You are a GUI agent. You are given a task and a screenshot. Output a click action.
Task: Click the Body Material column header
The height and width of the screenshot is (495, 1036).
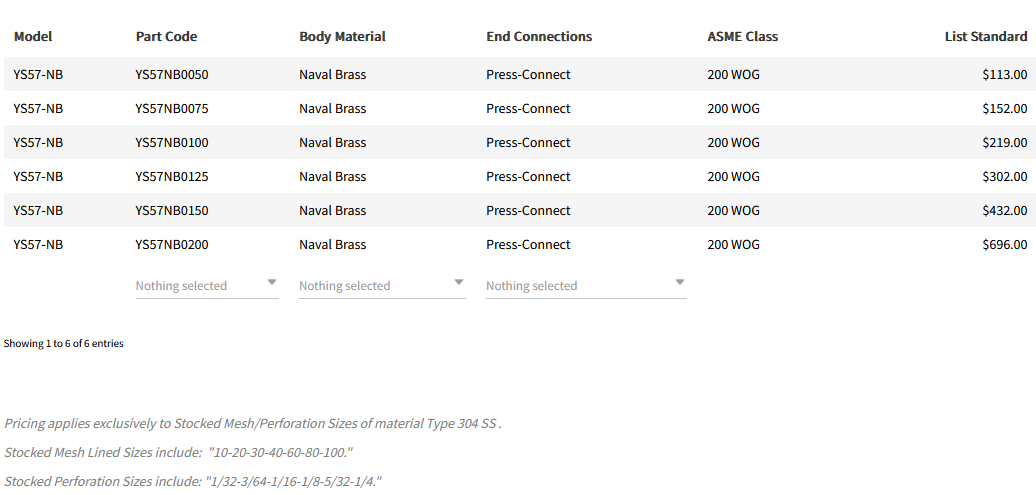click(x=342, y=37)
